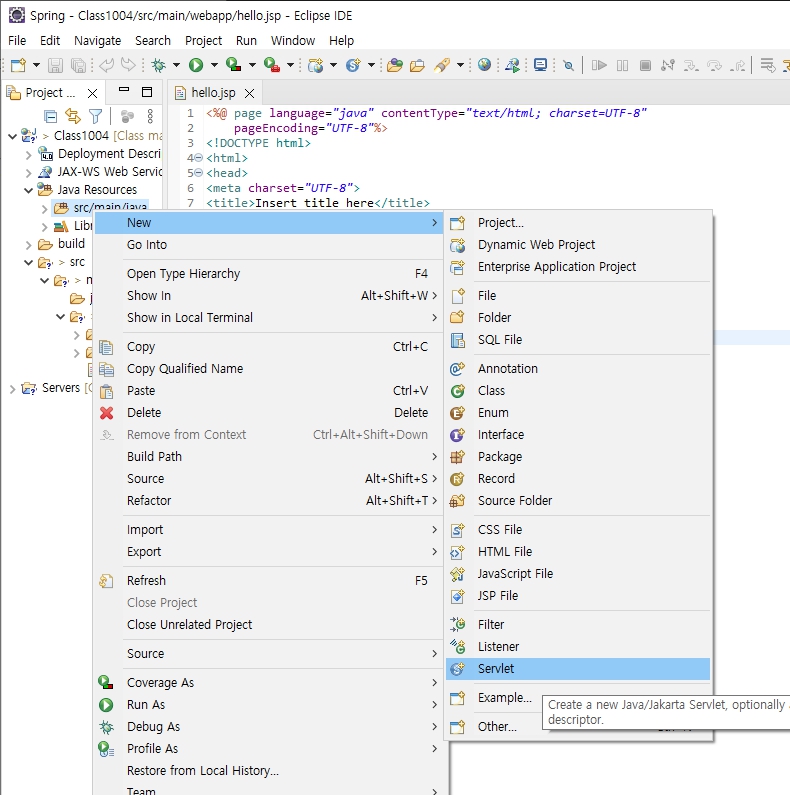Viewport: 790px width, 795px height.
Task: Click the Save toolbar icon
Action: coord(55,65)
